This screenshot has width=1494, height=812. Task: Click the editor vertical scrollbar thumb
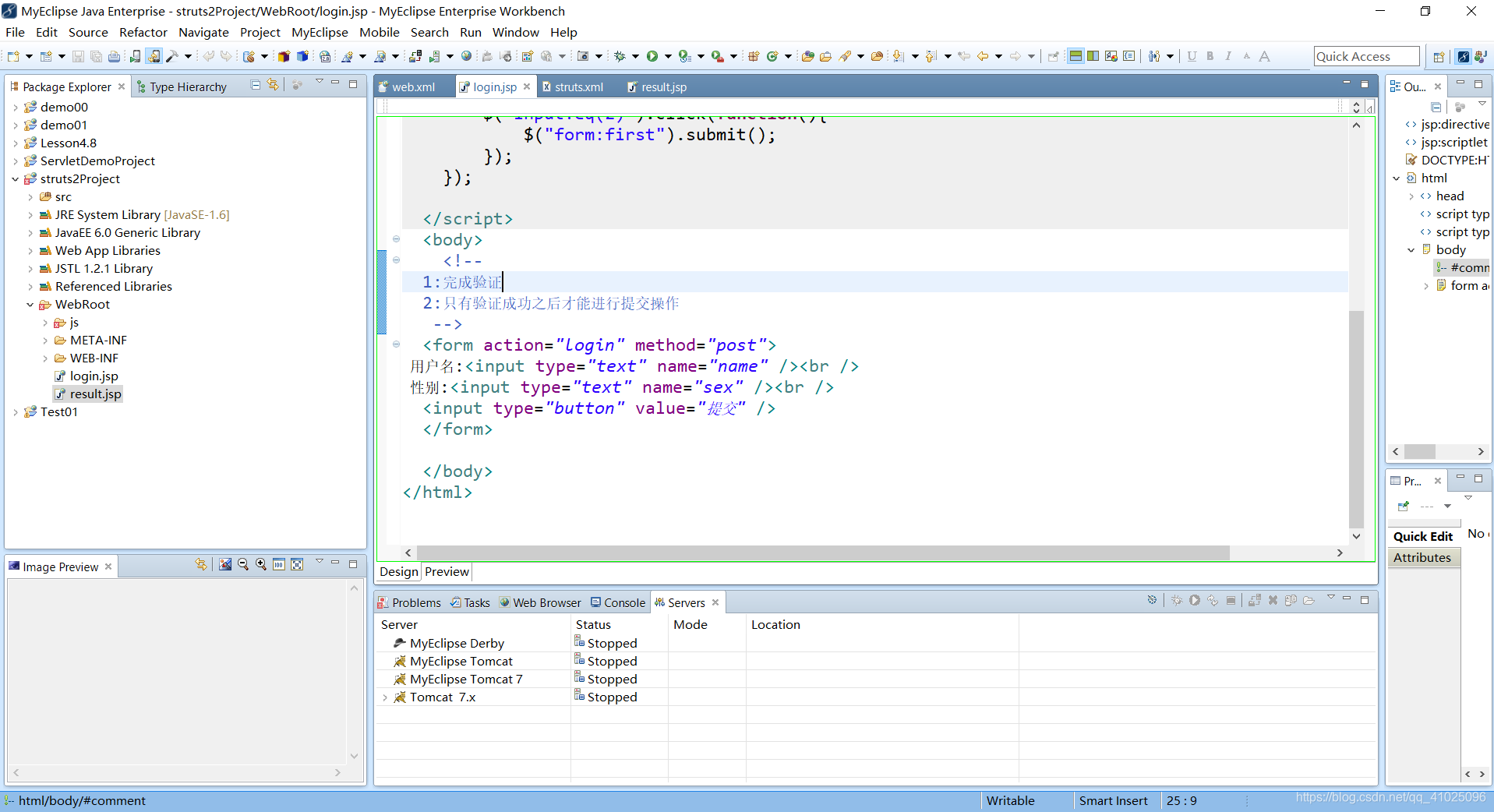(x=1356, y=418)
